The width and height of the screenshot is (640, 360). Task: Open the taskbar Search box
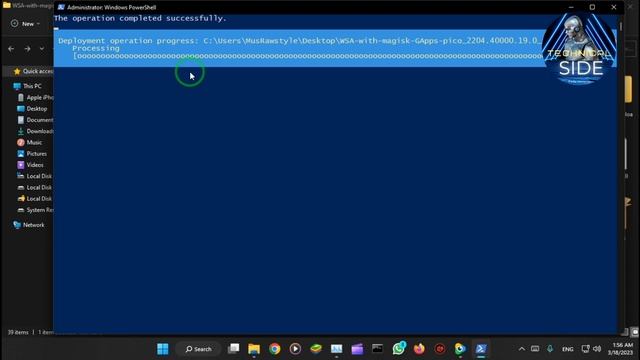(x=198, y=349)
